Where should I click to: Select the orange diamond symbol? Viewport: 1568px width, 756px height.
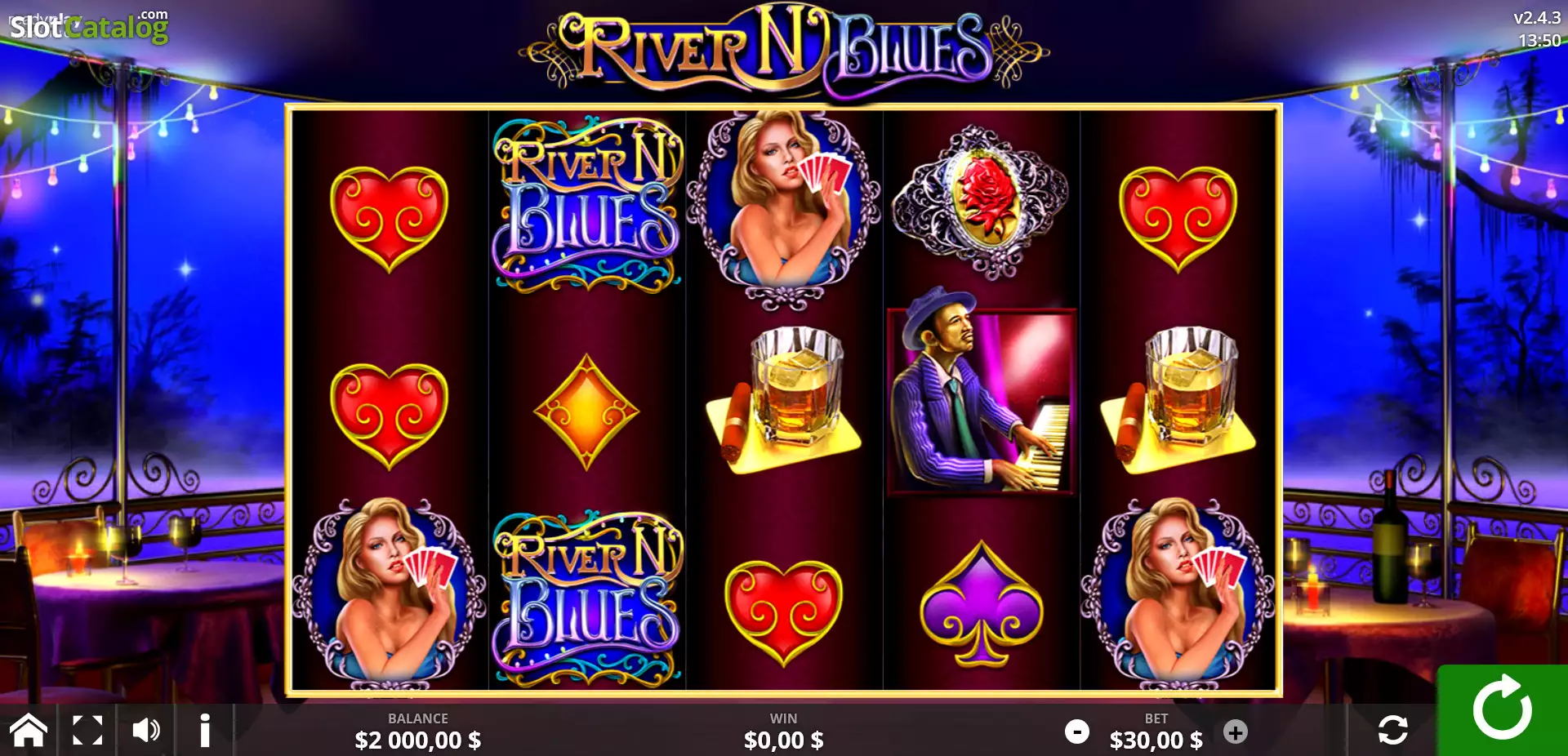[586, 411]
